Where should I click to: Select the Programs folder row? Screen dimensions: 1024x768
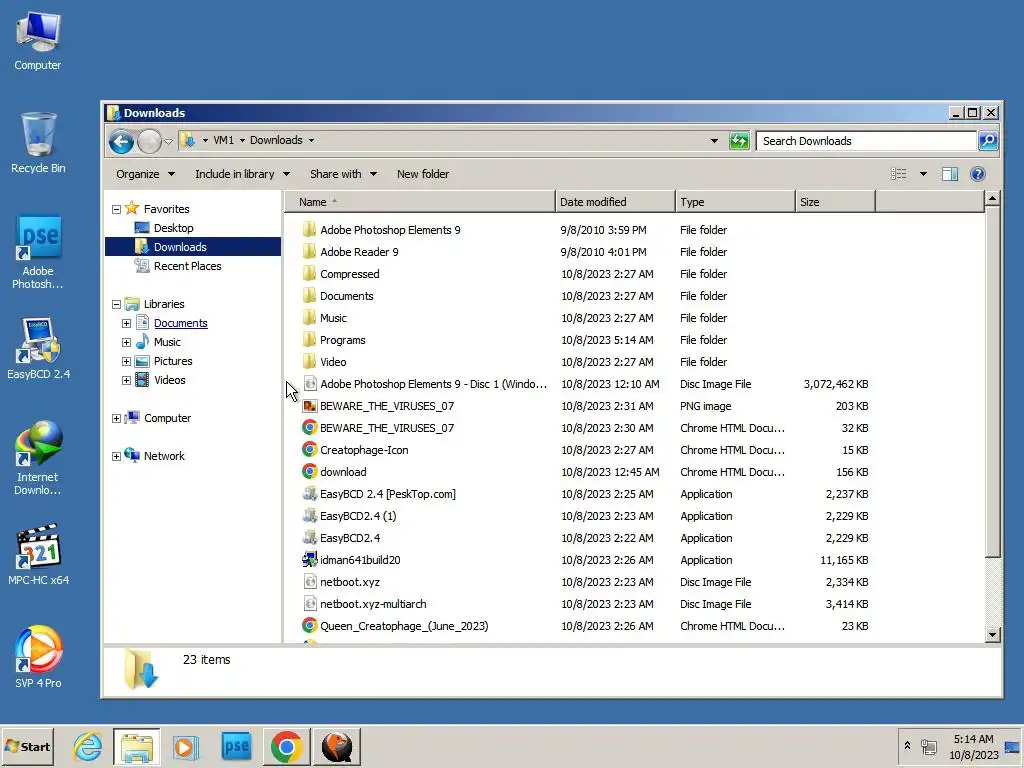[586, 340]
